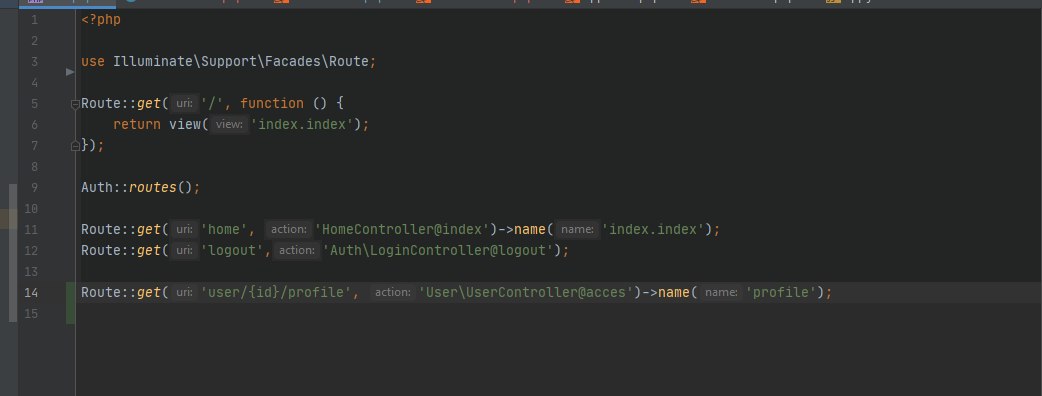Click line number 14 in the gutter
The image size is (1042, 396).
coord(31,292)
